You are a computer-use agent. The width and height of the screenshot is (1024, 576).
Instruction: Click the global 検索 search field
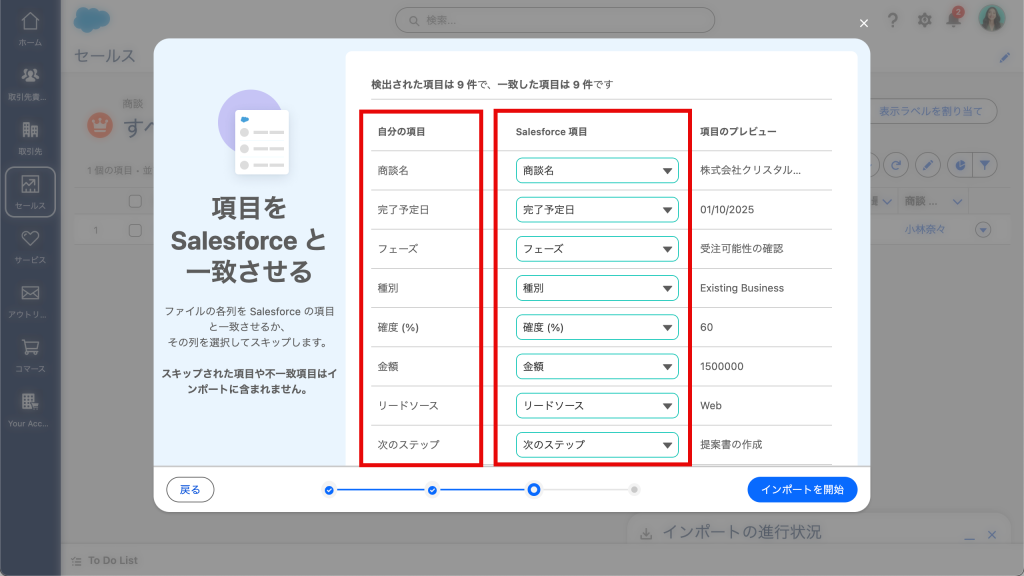554,20
